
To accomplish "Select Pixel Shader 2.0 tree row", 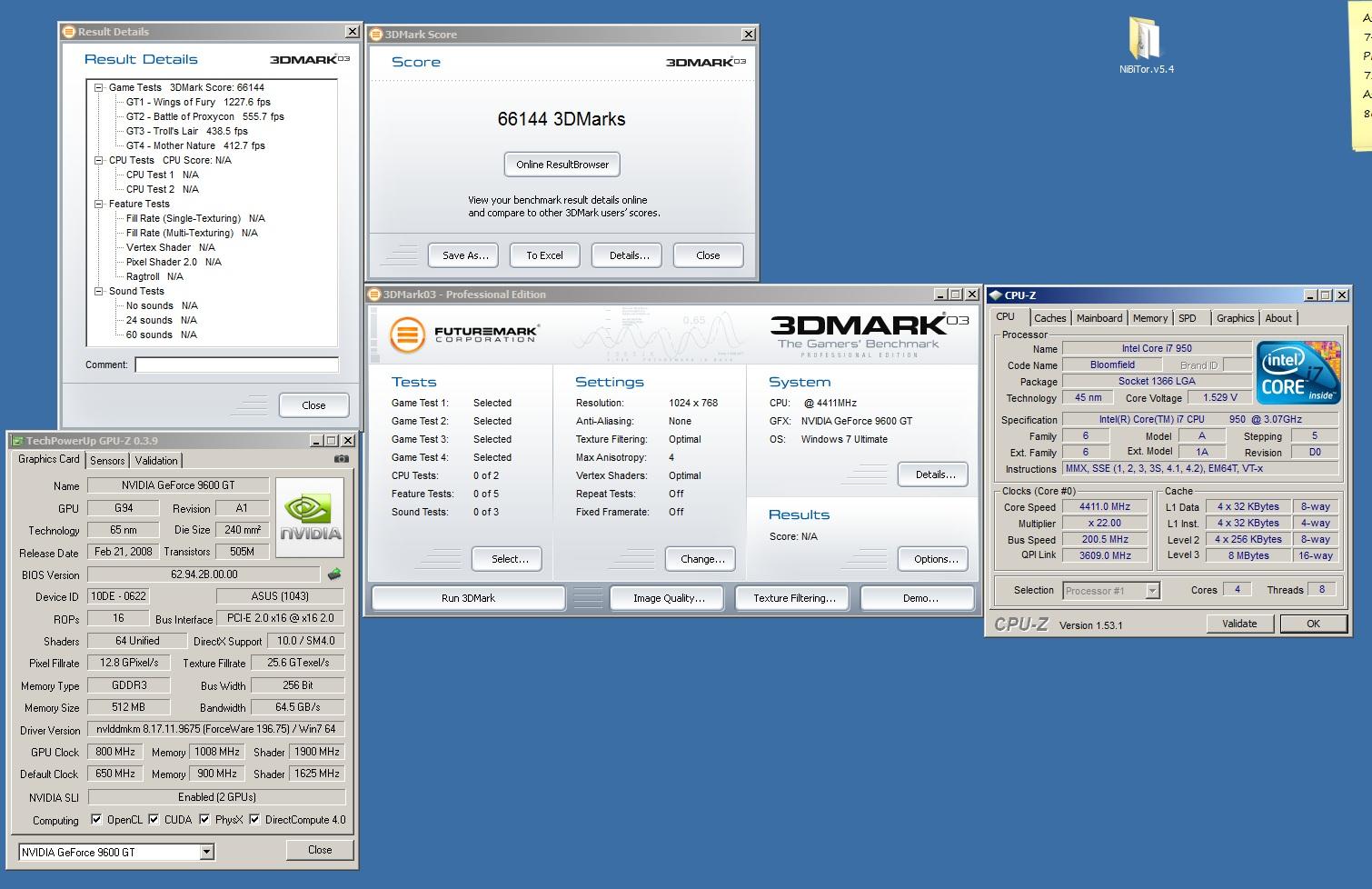I will [x=174, y=262].
